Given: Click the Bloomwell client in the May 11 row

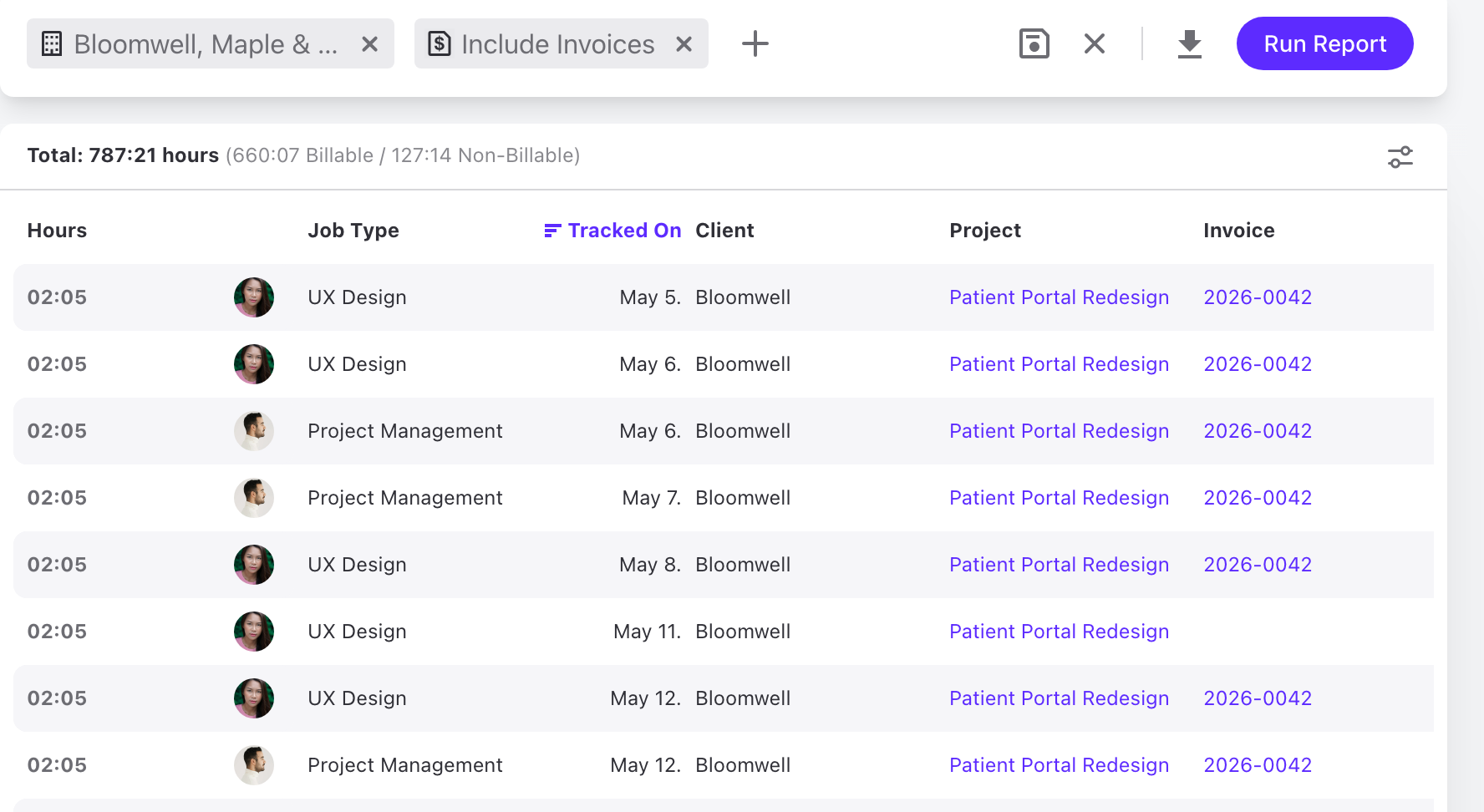Looking at the screenshot, I should [743, 632].
